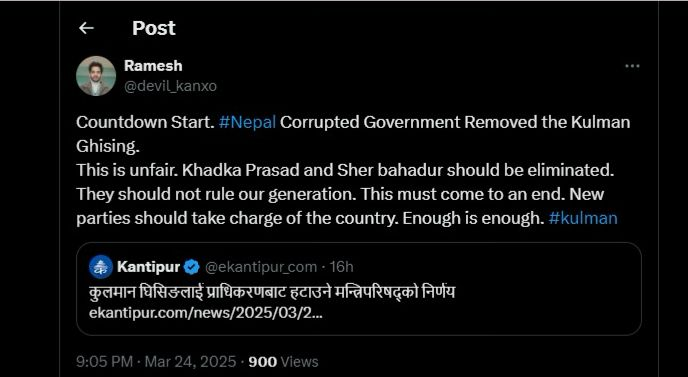Open the ekantipur.com/news article link

205,313
